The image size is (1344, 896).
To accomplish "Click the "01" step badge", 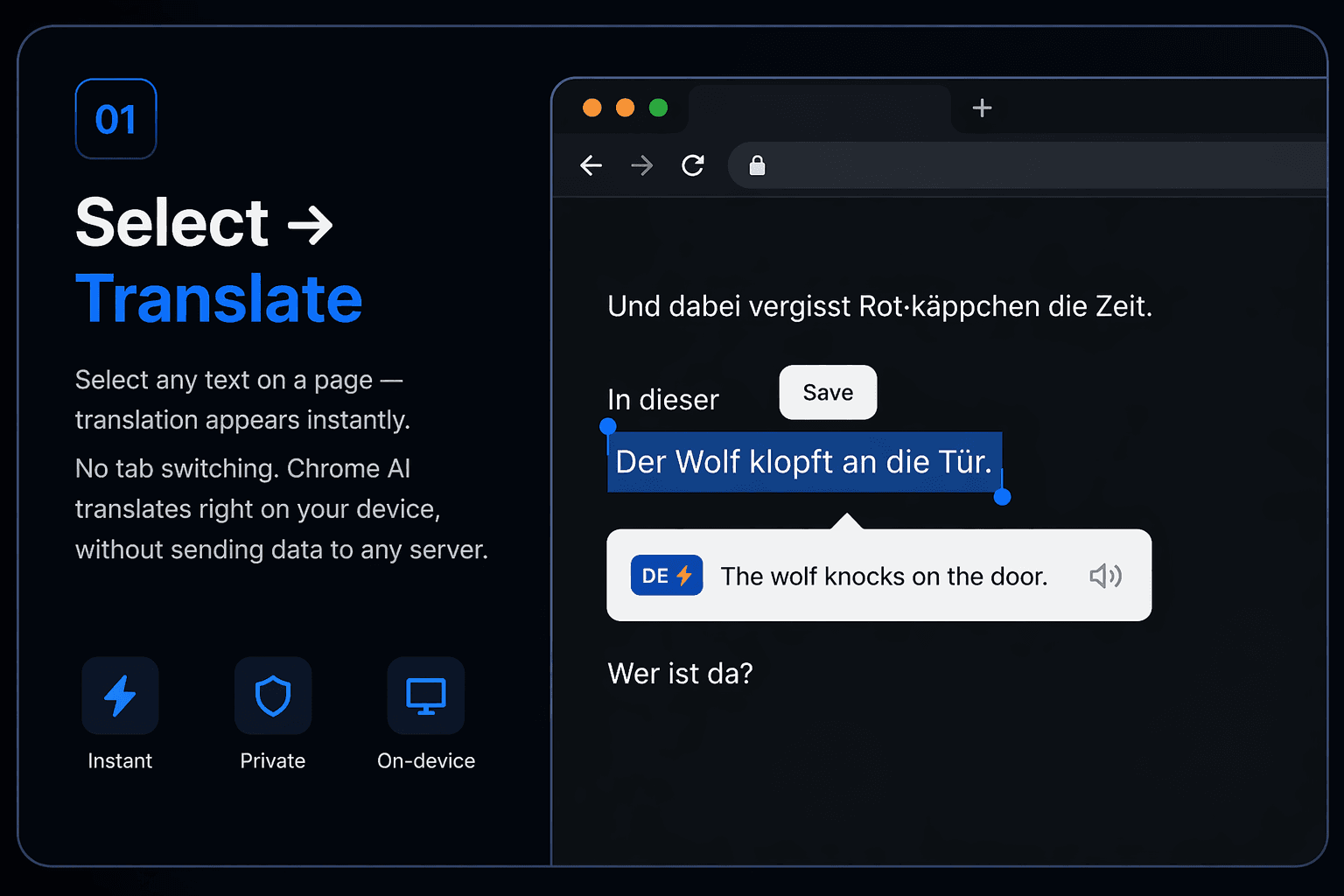I will (116, 119).
